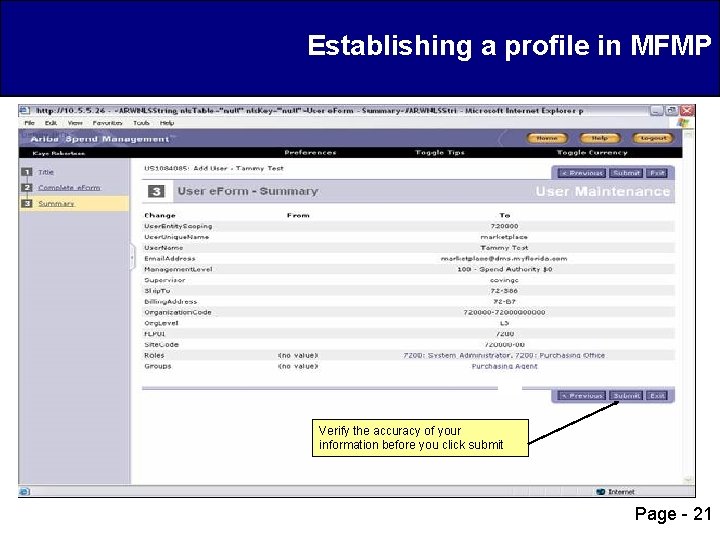The height and width of the screenshot is (540, 720).
Task: Click the 720000-72000000000 value
Action: (504, 312)
